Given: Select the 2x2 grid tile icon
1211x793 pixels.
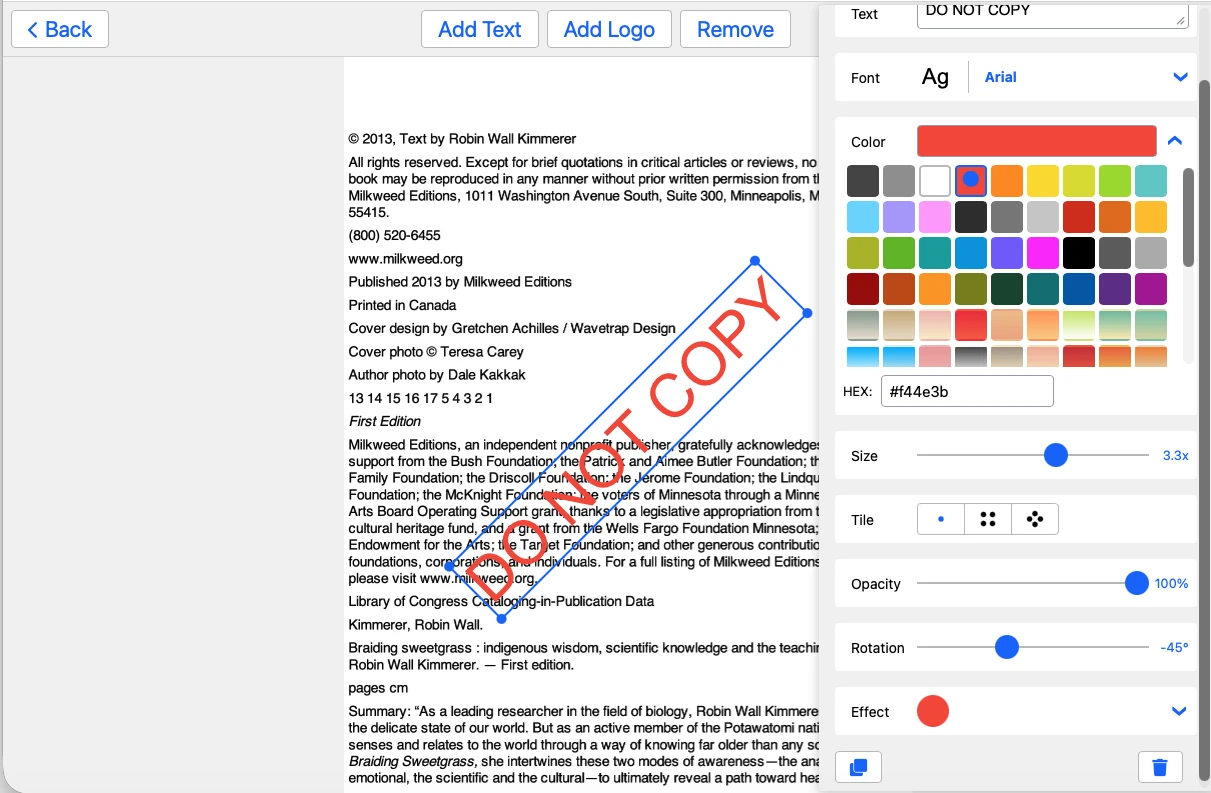Looking at the screenshot, I should [987, 519].
